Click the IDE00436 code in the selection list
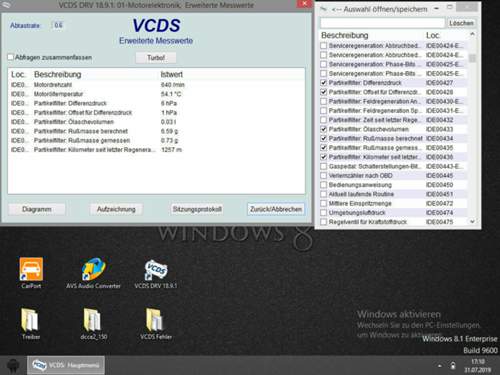The image size is (500, 375). [439, 157]
